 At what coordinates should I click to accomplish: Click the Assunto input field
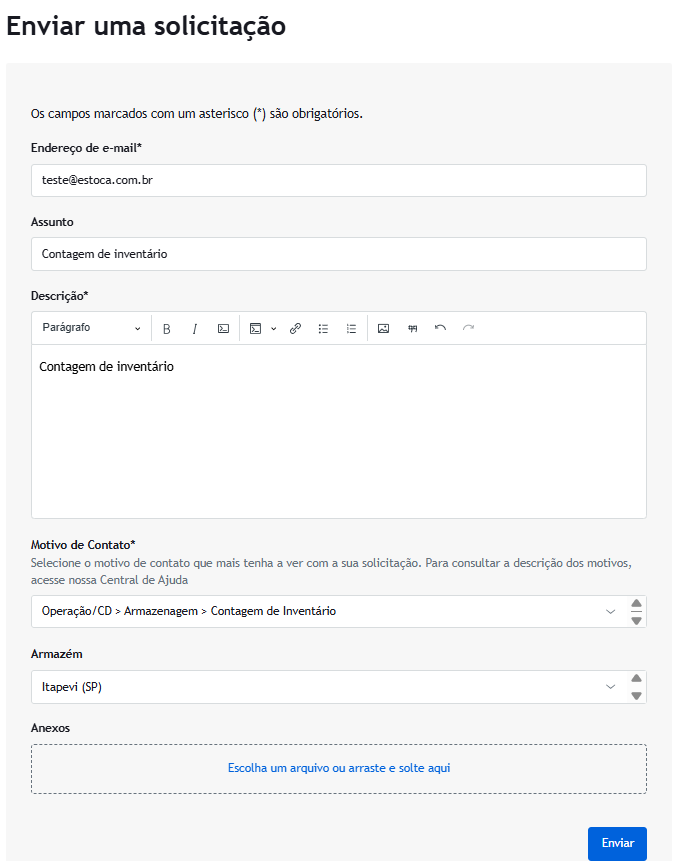click(x=338, y=254)
